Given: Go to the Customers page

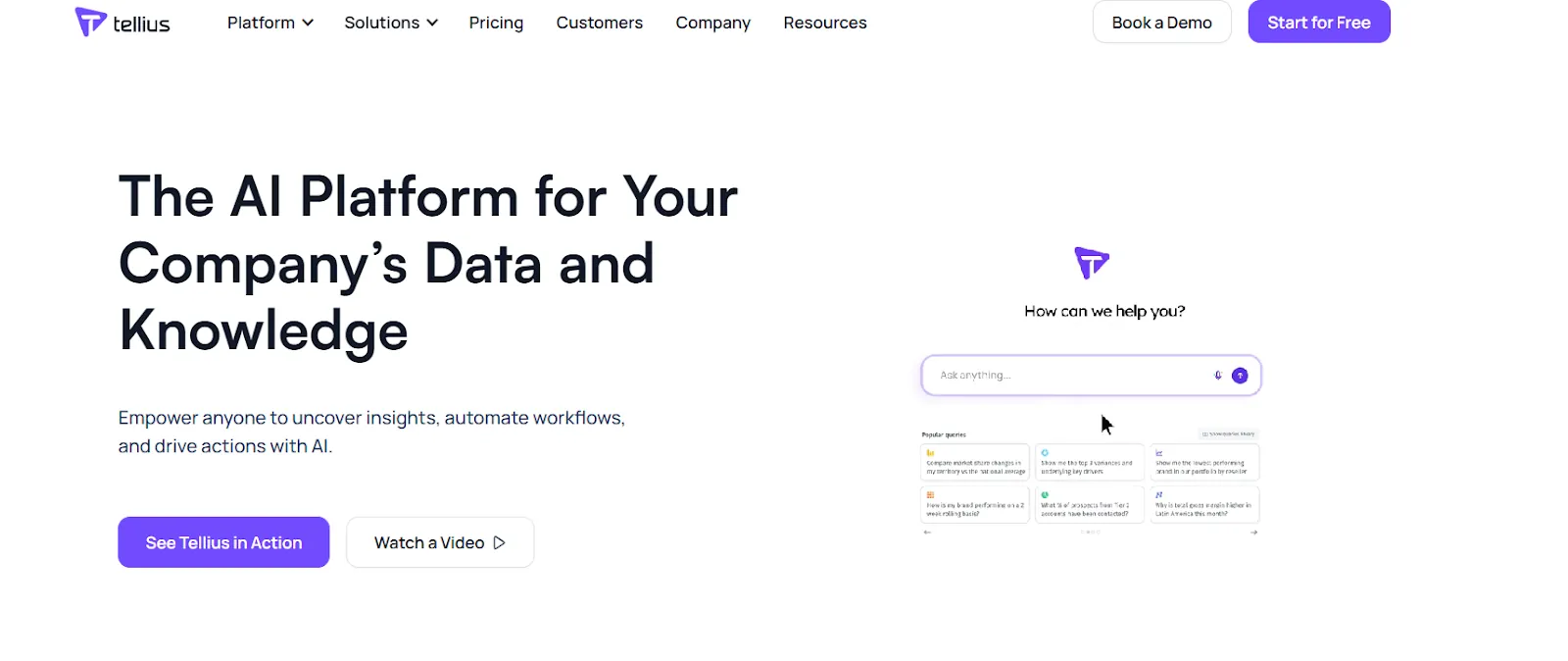Looking at the screenshot, I should [599, 23].
